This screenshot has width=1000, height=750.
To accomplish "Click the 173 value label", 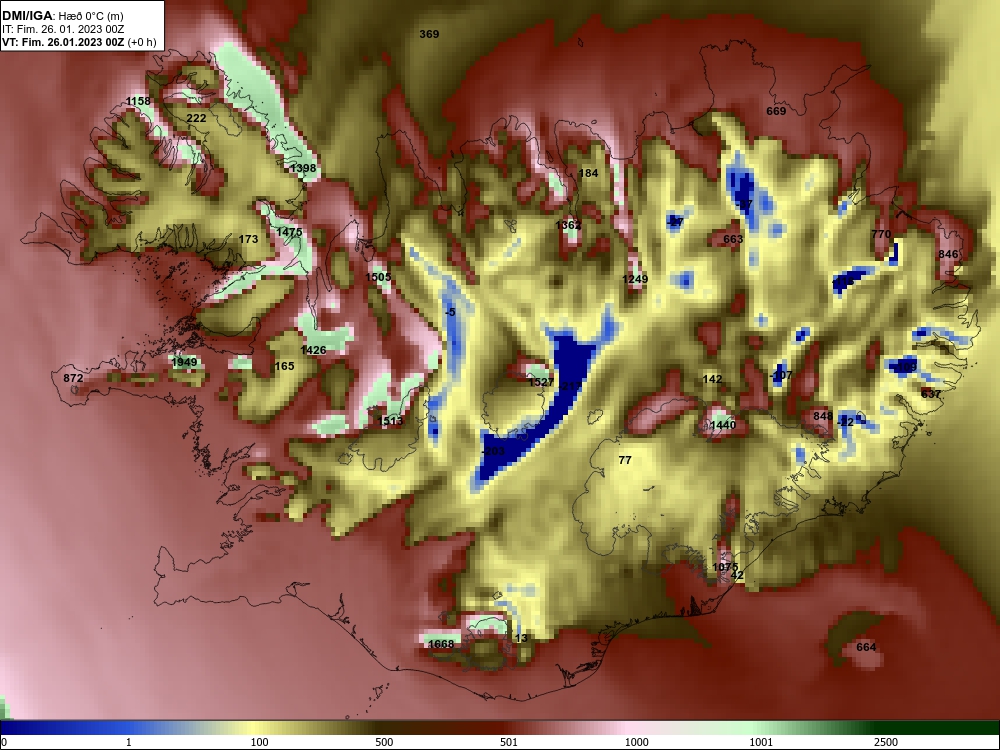I will tap(248, 239).
